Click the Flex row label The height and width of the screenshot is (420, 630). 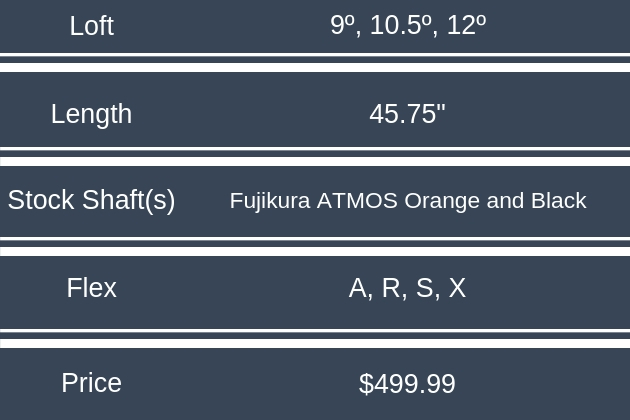click(91, 288)
